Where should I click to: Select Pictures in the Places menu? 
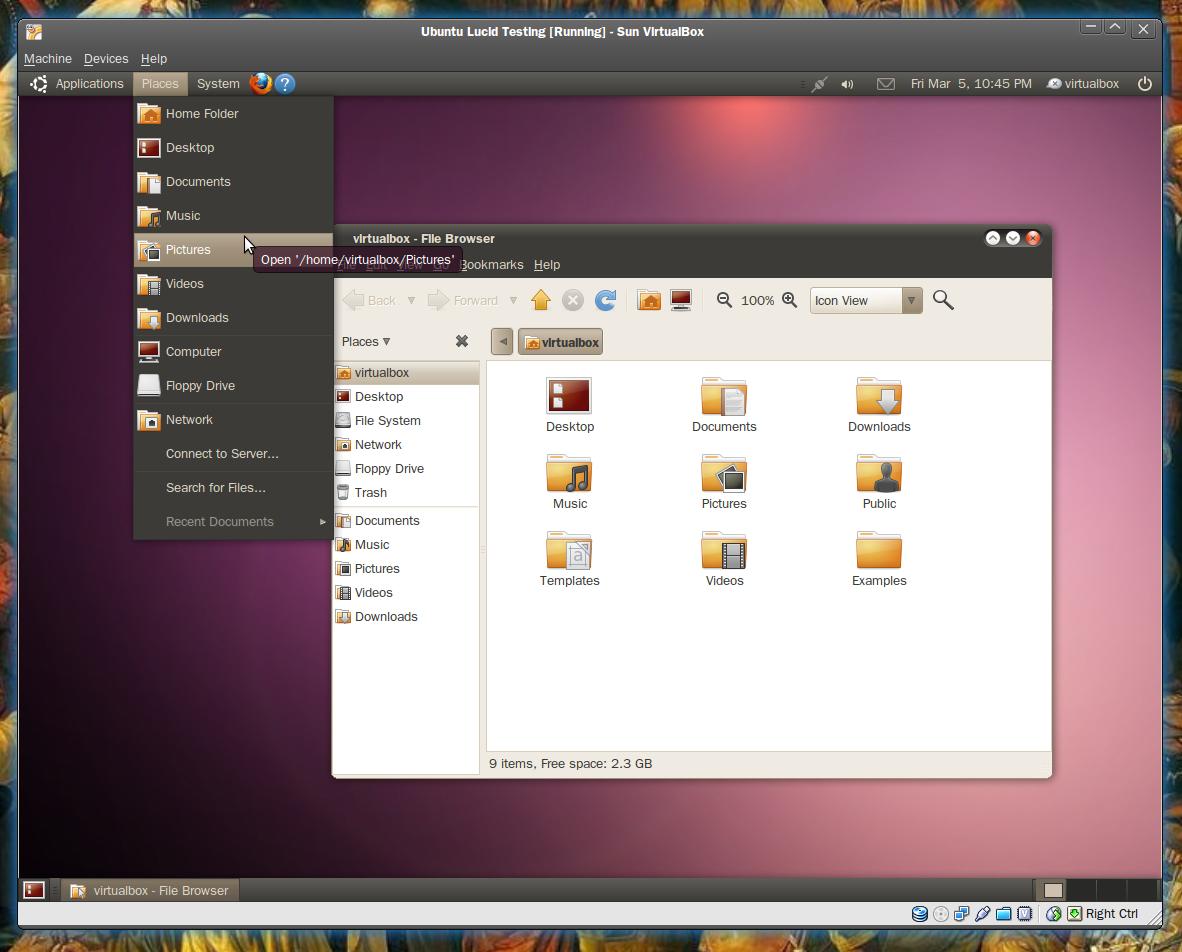click(188, 250)
